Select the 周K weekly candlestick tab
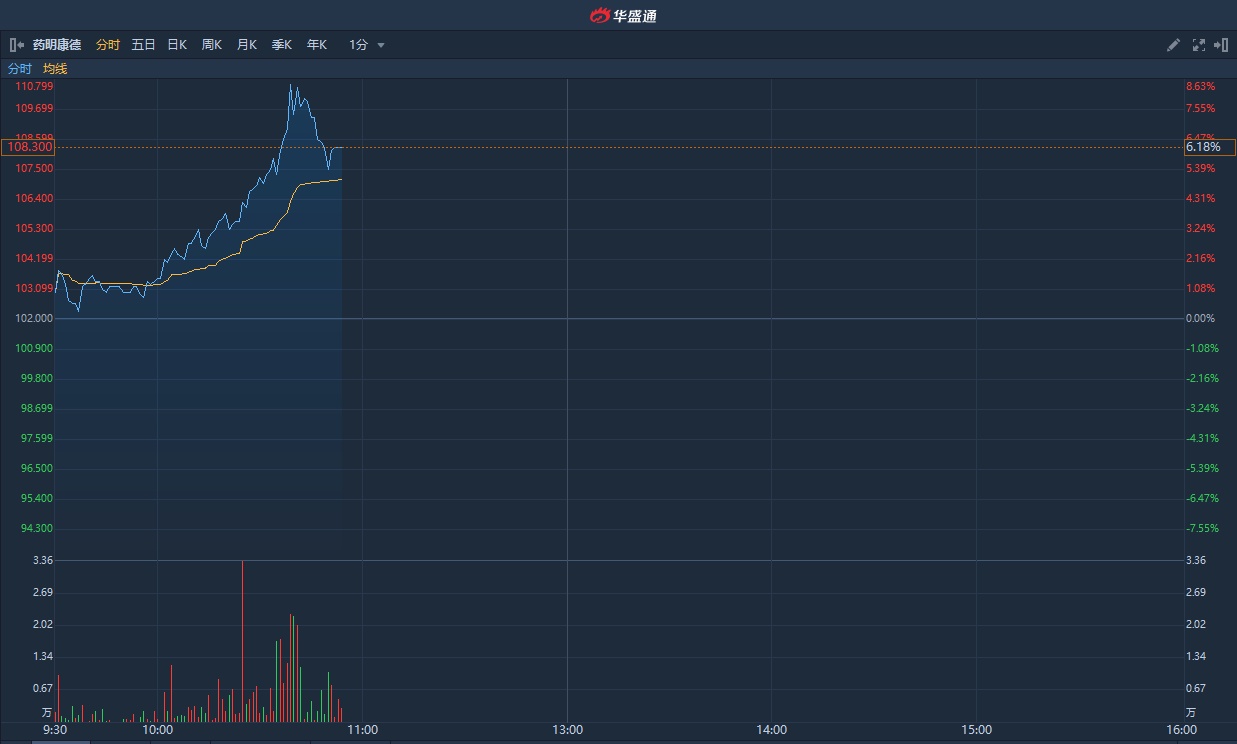The width and height of the screenshot is (1237, 744). [212, 45]
